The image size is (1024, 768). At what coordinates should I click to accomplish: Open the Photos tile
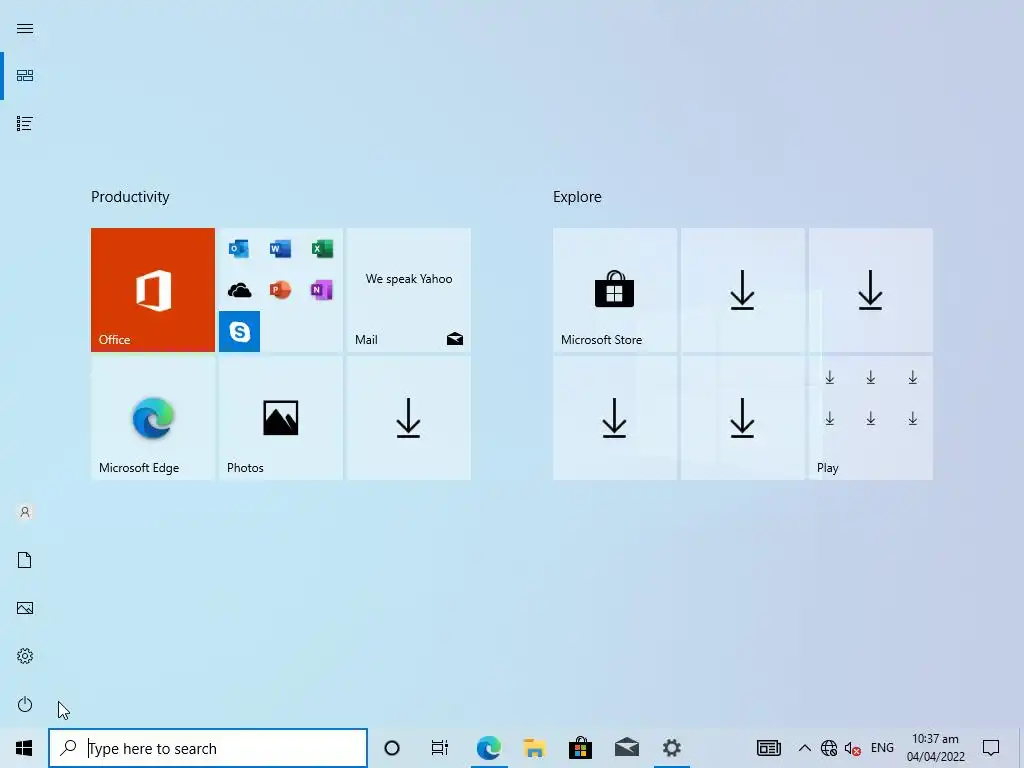pyautogui.click(x=281, y=418)
